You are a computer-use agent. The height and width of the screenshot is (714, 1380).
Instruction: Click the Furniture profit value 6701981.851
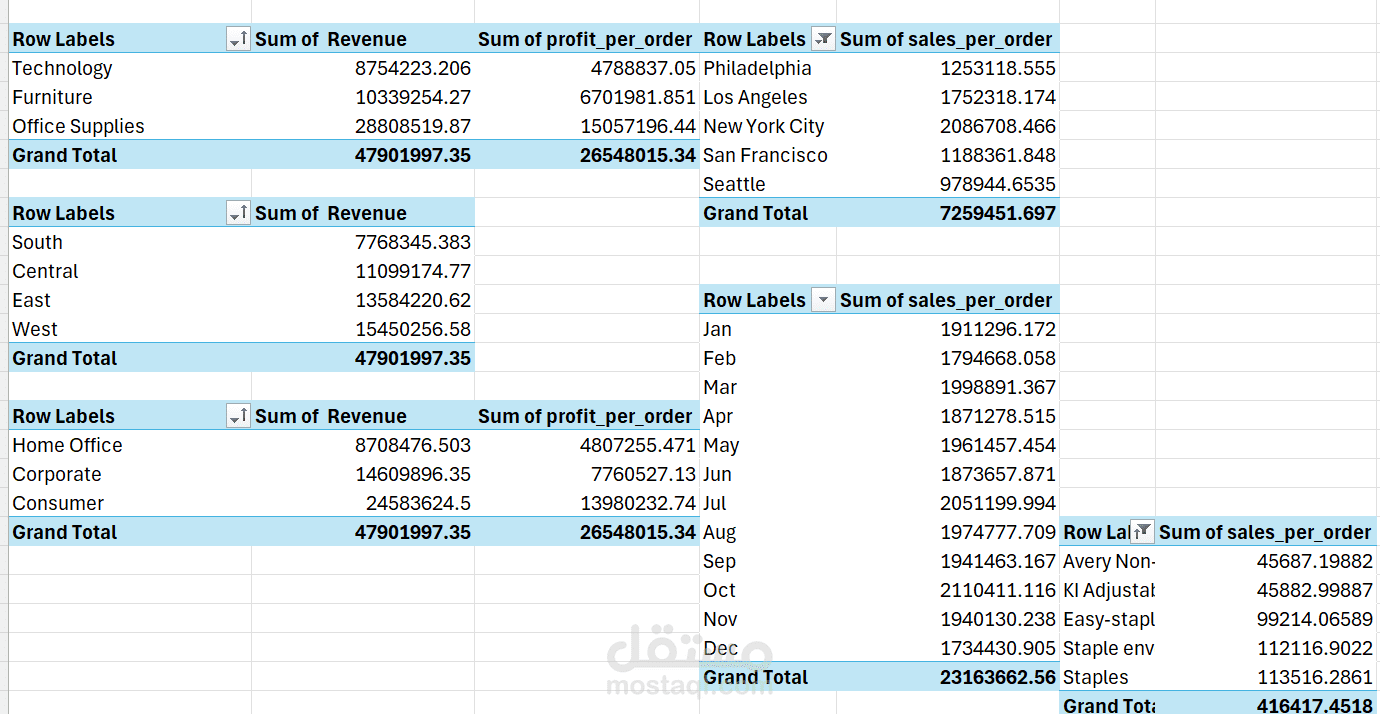(637, 98)
